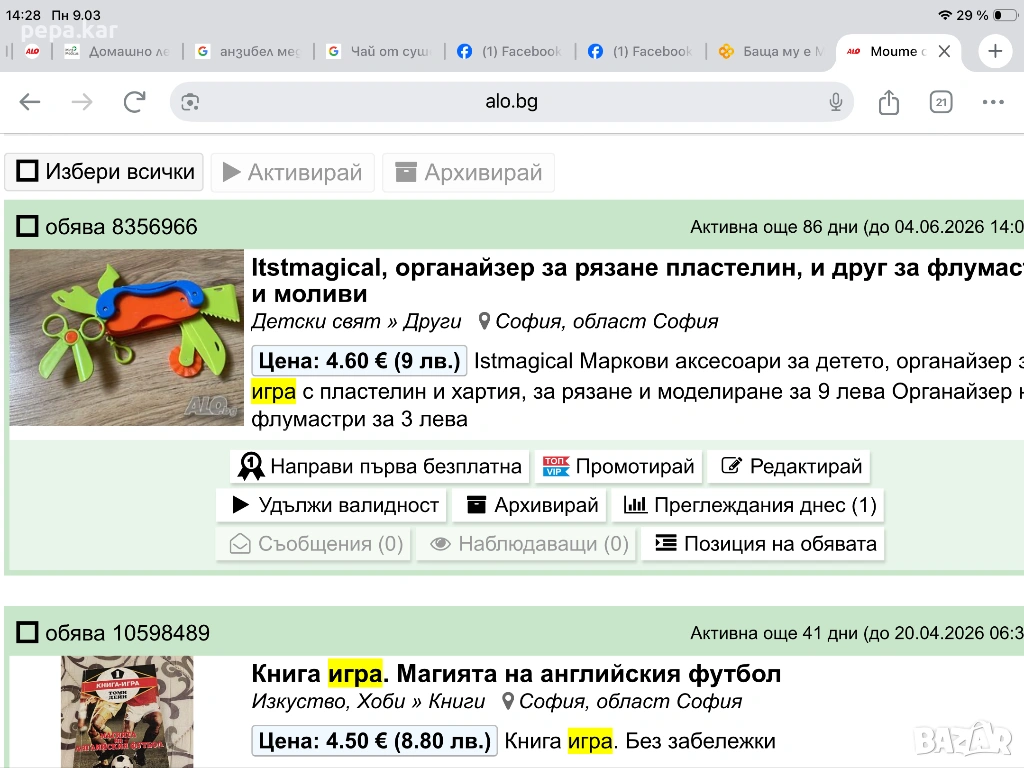The height and width of the screenshot is (768, 1024).
Task: Reload the alo.bg page
Action: pos(134,102)
